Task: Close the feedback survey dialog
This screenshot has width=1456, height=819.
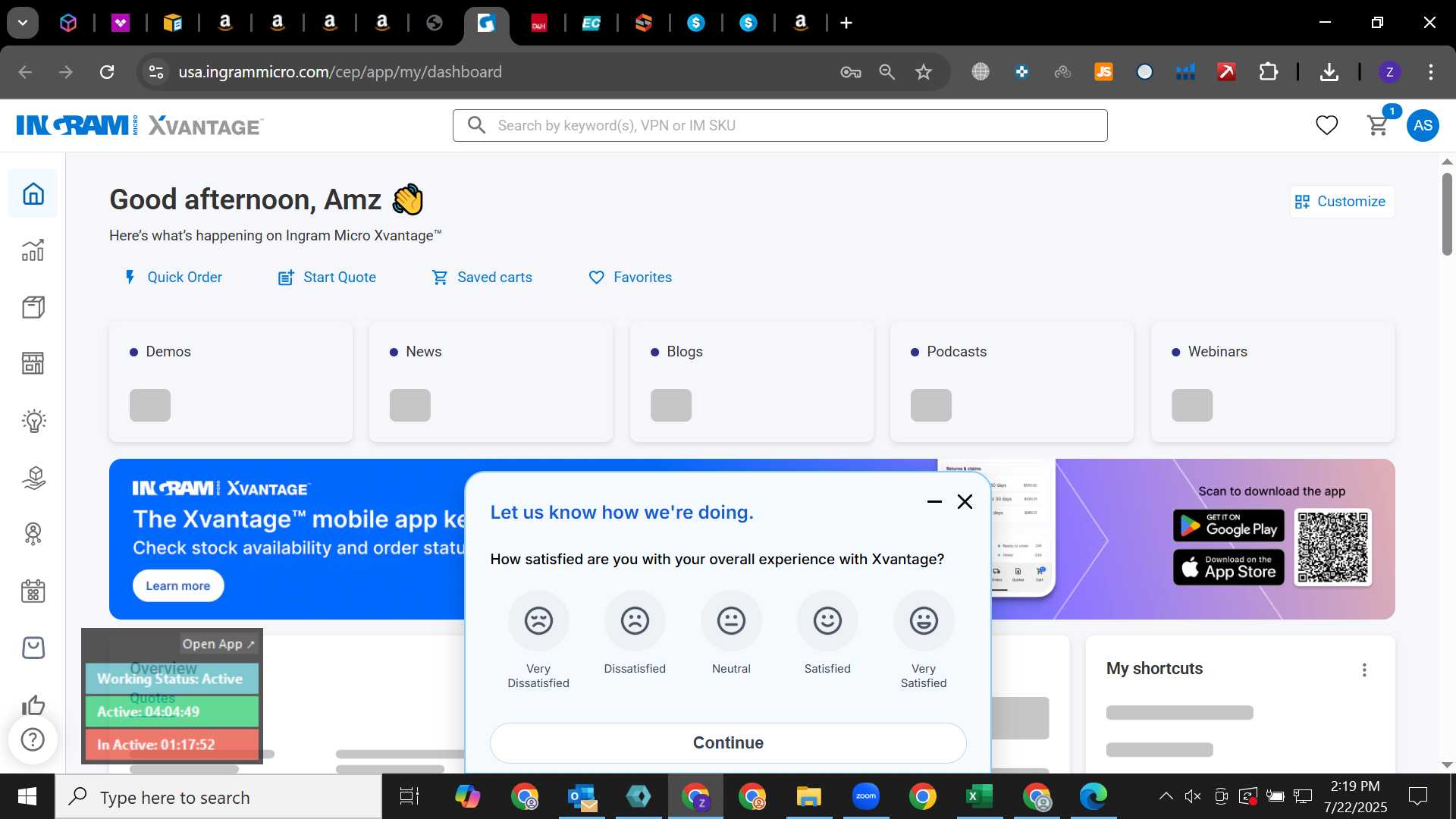Action: 965,501
